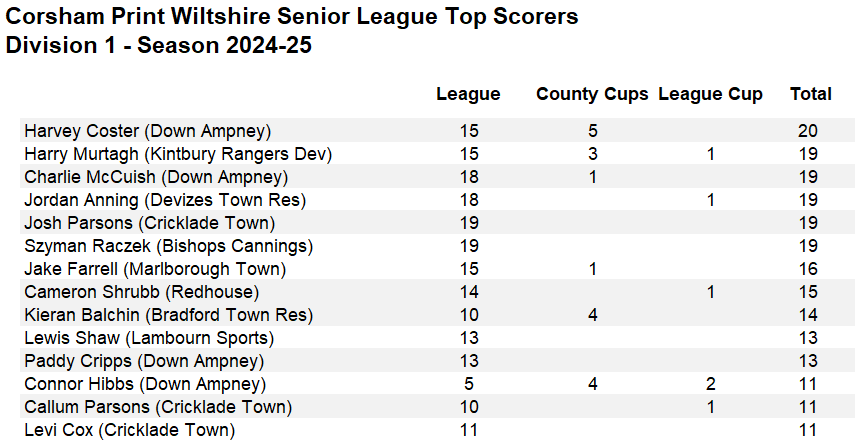Select Levi Cox's player name

pos(130,430)
